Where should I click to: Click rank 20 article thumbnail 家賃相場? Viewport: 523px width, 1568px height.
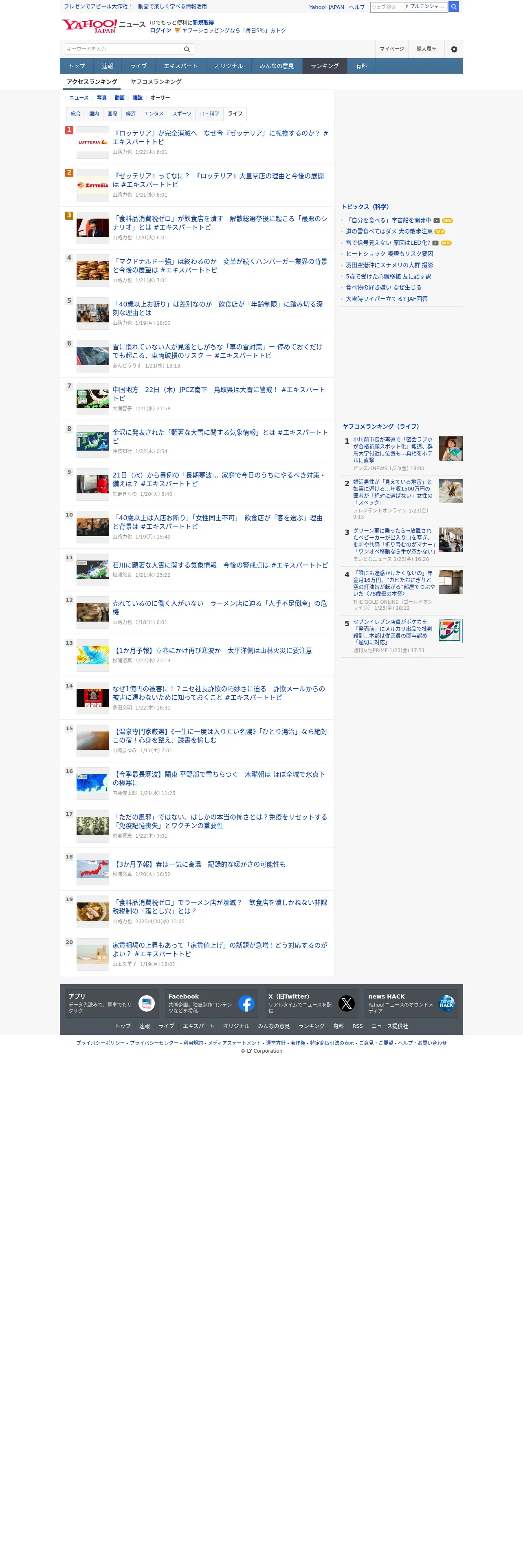(92, 955)
